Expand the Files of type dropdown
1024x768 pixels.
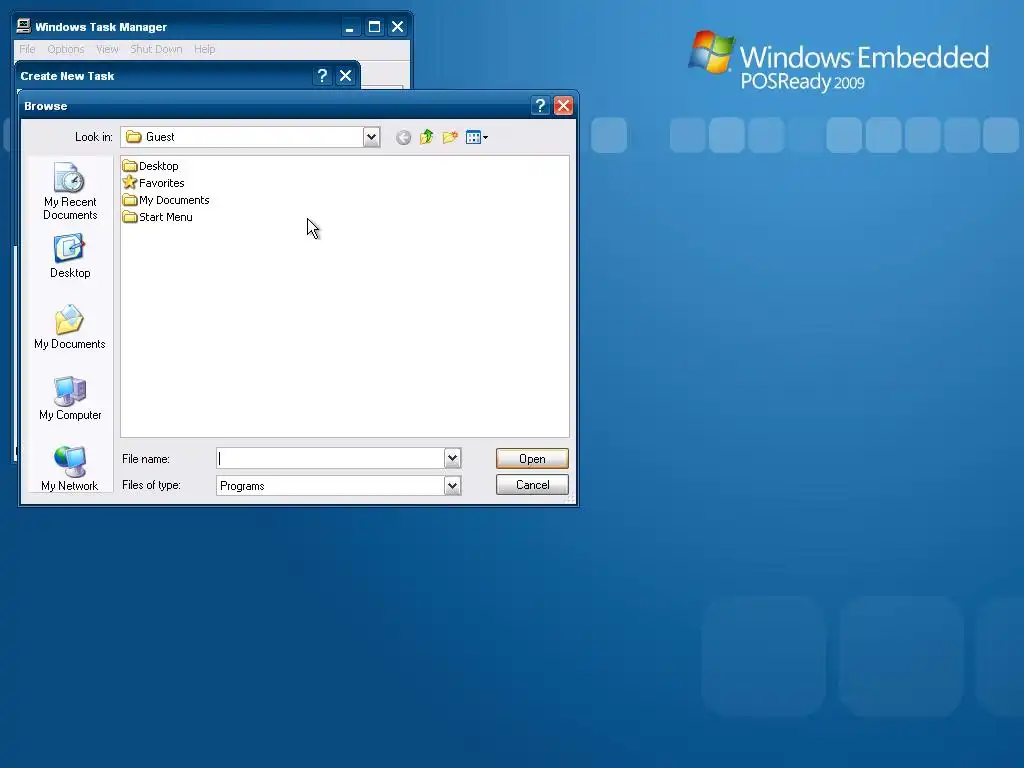(x=452, y=485)
